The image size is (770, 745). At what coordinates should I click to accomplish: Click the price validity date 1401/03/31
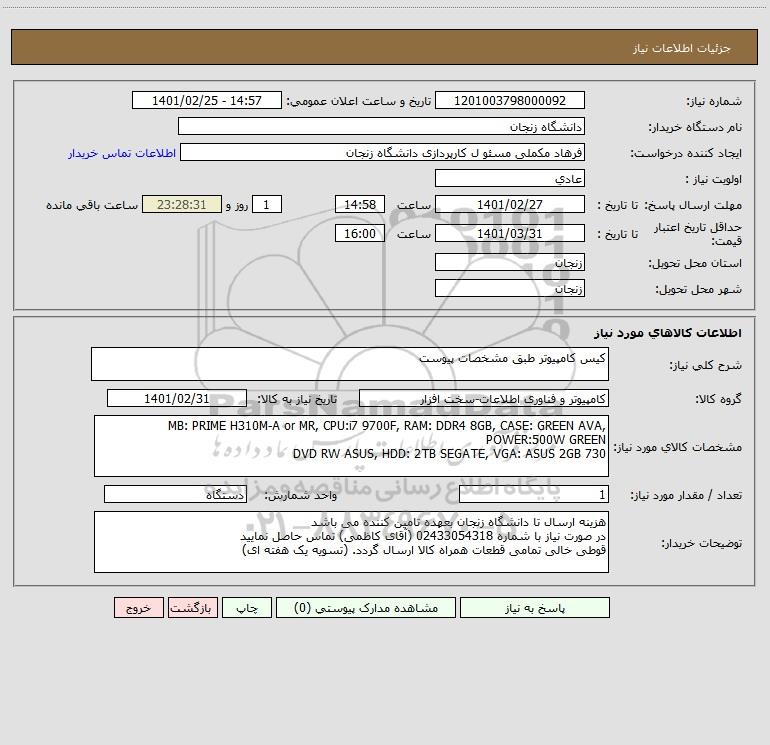510,234
